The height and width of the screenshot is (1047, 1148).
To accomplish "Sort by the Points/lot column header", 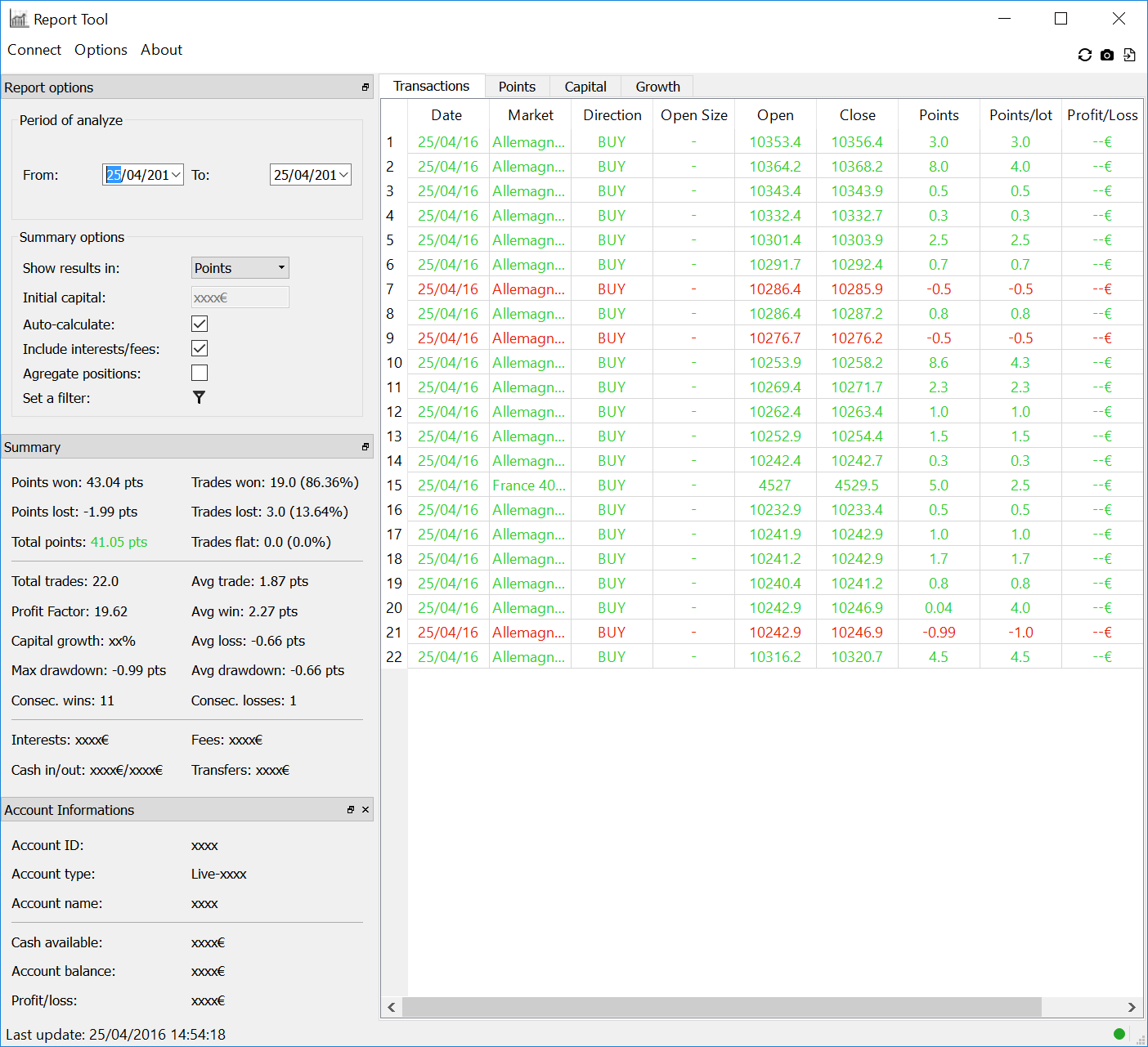I will tap(1020, 115).
